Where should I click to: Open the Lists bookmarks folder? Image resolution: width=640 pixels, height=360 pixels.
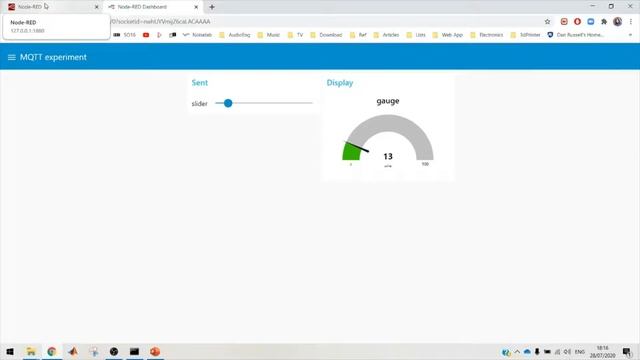pos(416,35)
